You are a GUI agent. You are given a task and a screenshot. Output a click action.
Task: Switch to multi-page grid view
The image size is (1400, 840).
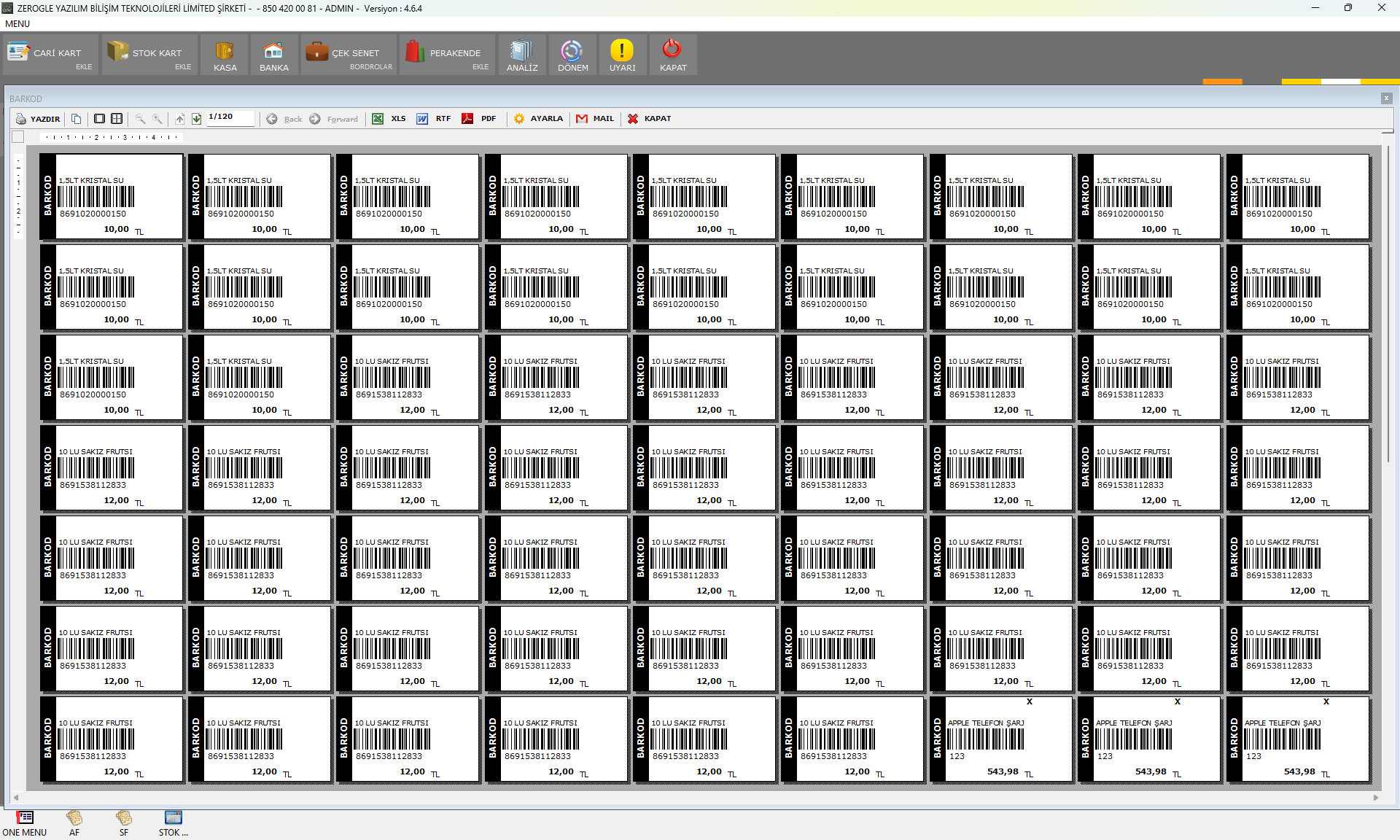[117, 119]
